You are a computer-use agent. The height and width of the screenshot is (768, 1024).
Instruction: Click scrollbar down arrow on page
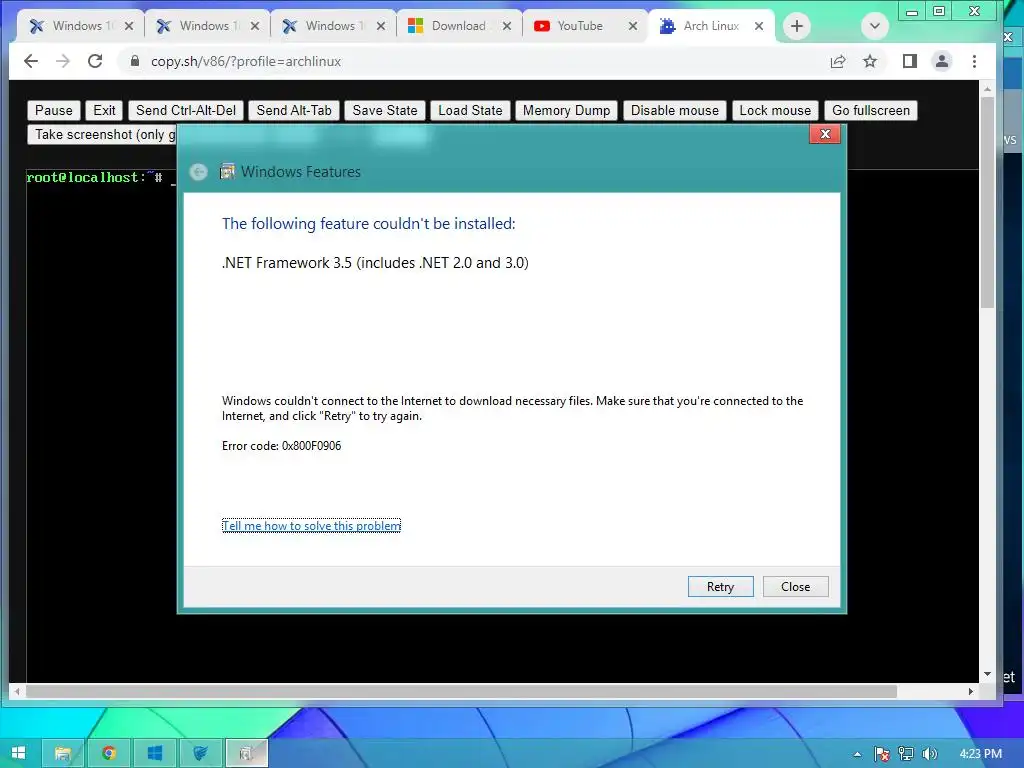(x=987, y=674)
